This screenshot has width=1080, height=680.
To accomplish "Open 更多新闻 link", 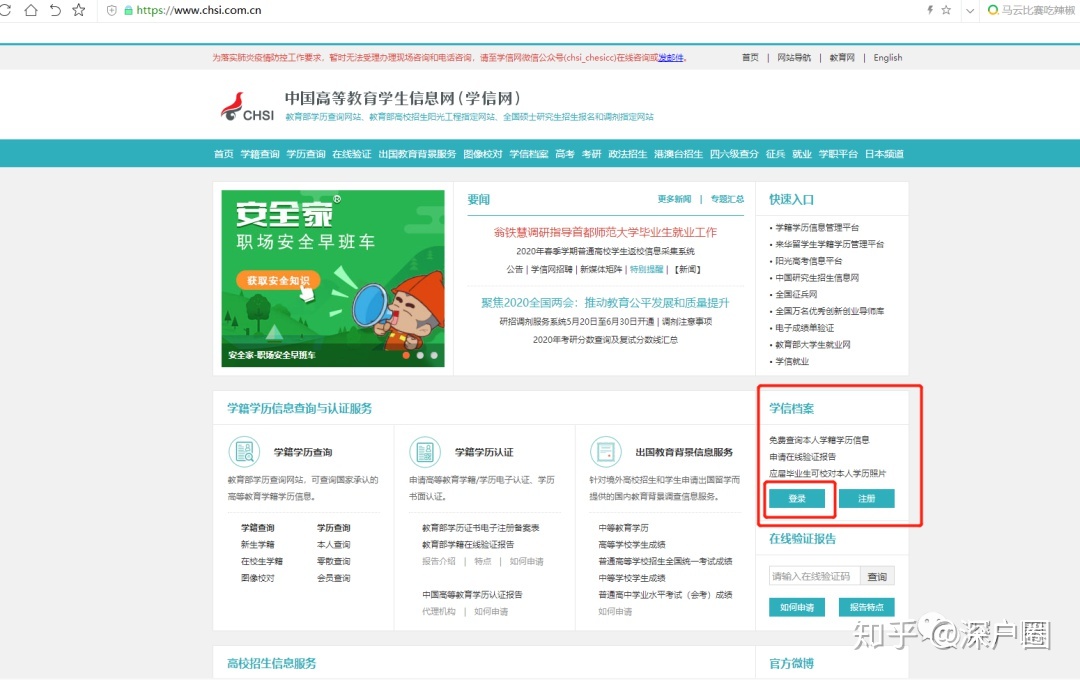I will click(674, 199).
